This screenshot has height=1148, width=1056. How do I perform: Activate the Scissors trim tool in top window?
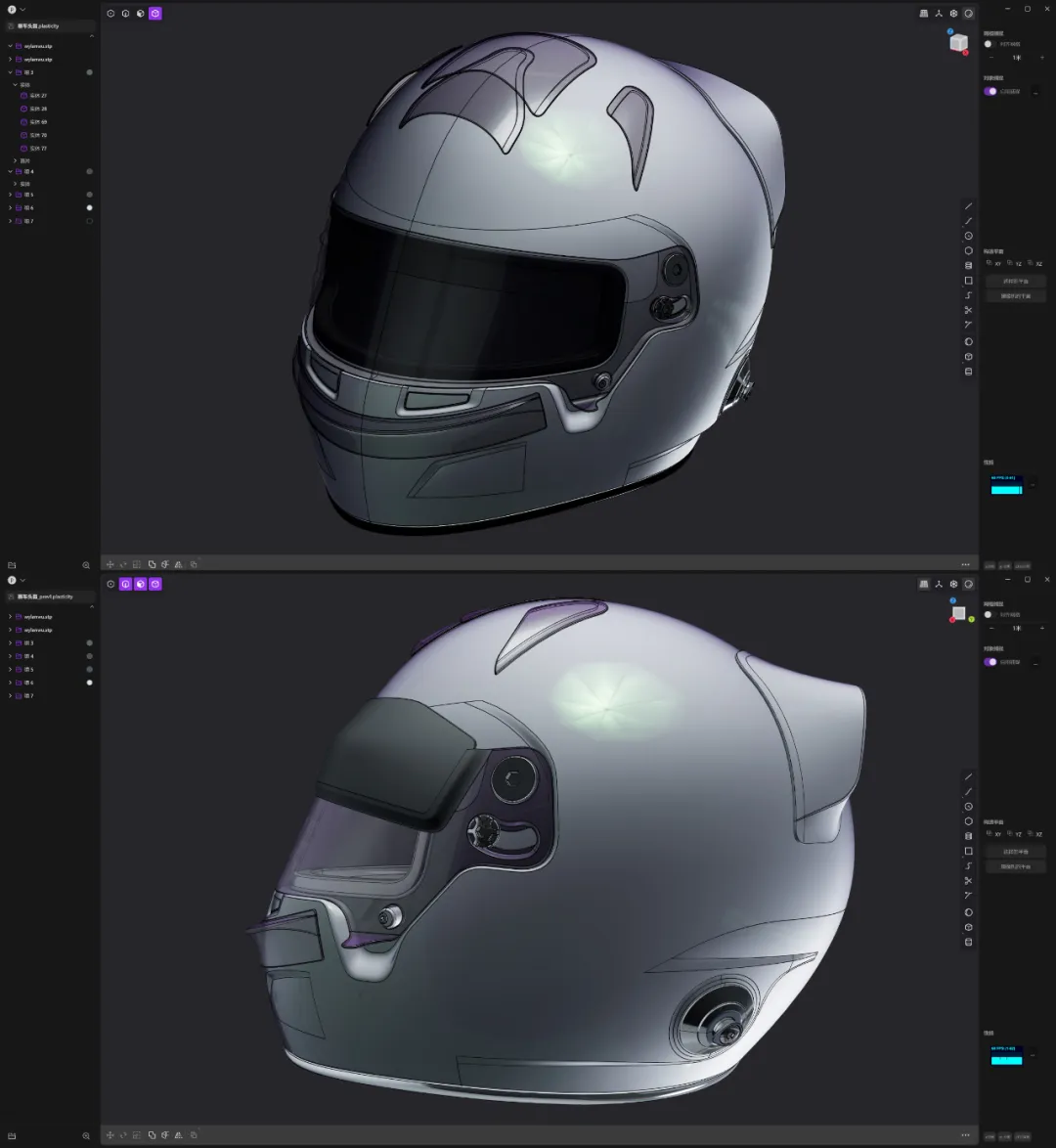click(x=968, y=310)
